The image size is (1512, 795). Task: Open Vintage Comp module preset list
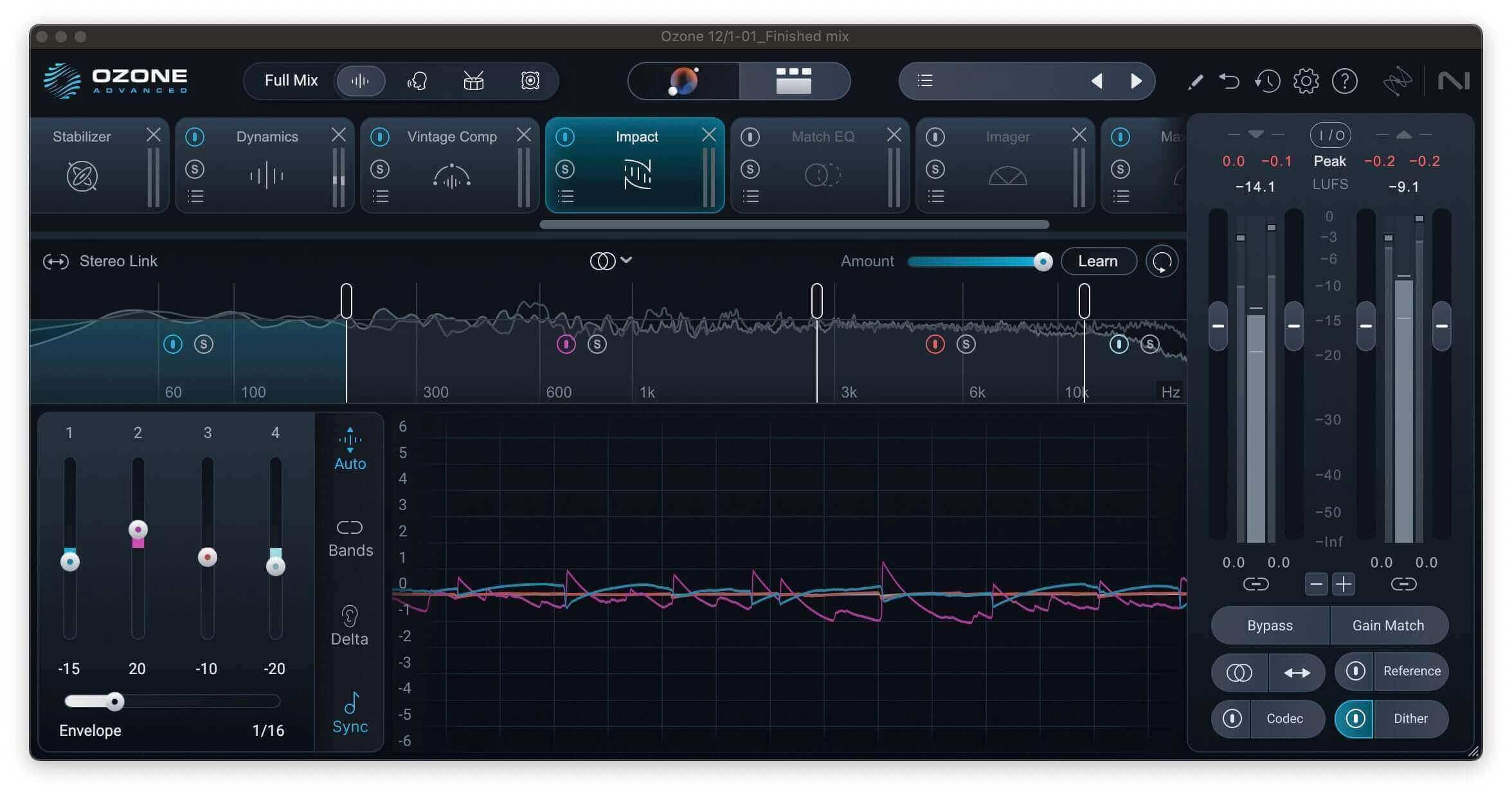click(x=381, y=196)
